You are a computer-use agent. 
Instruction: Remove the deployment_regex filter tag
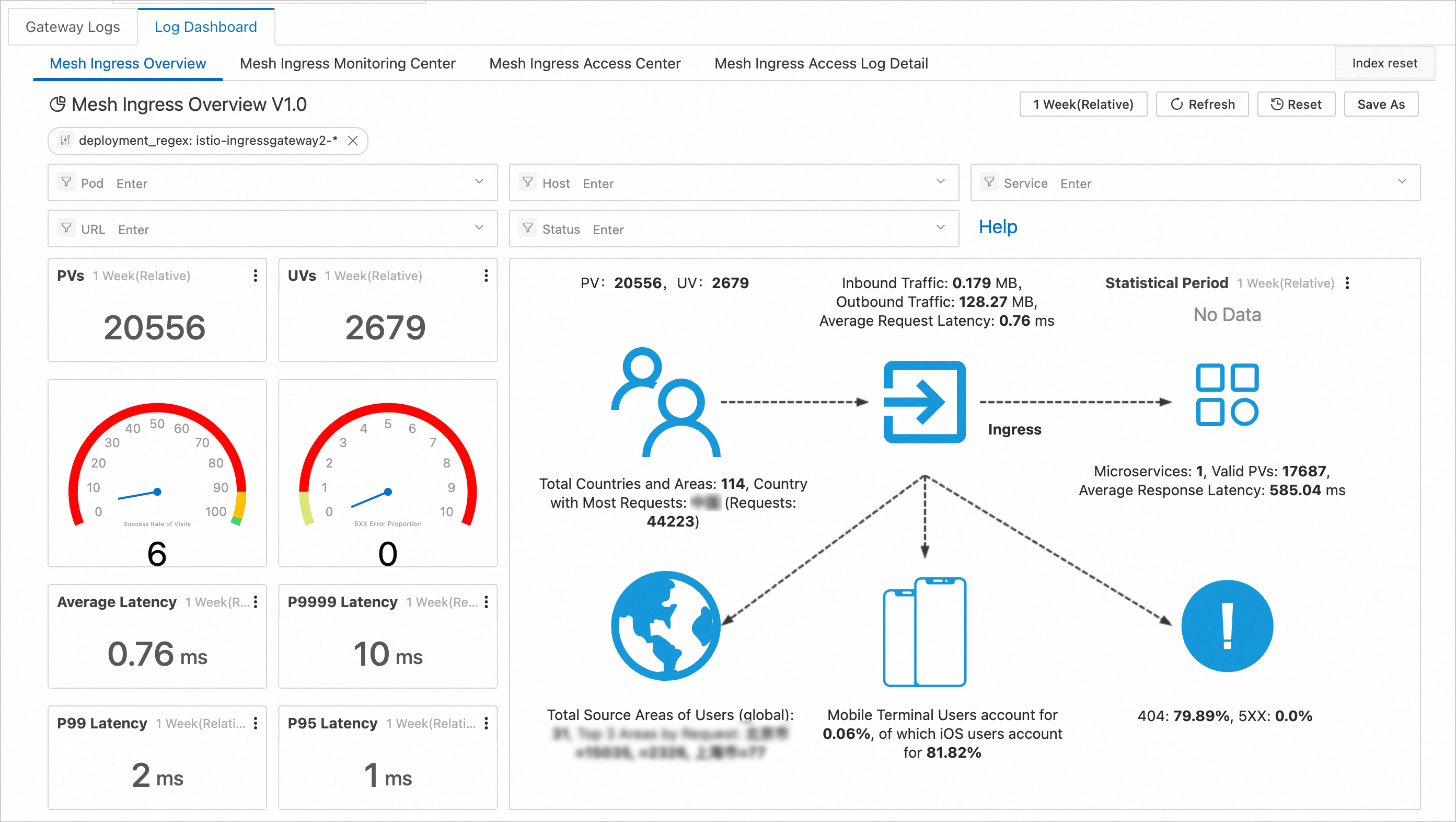[x=353, y=141]
